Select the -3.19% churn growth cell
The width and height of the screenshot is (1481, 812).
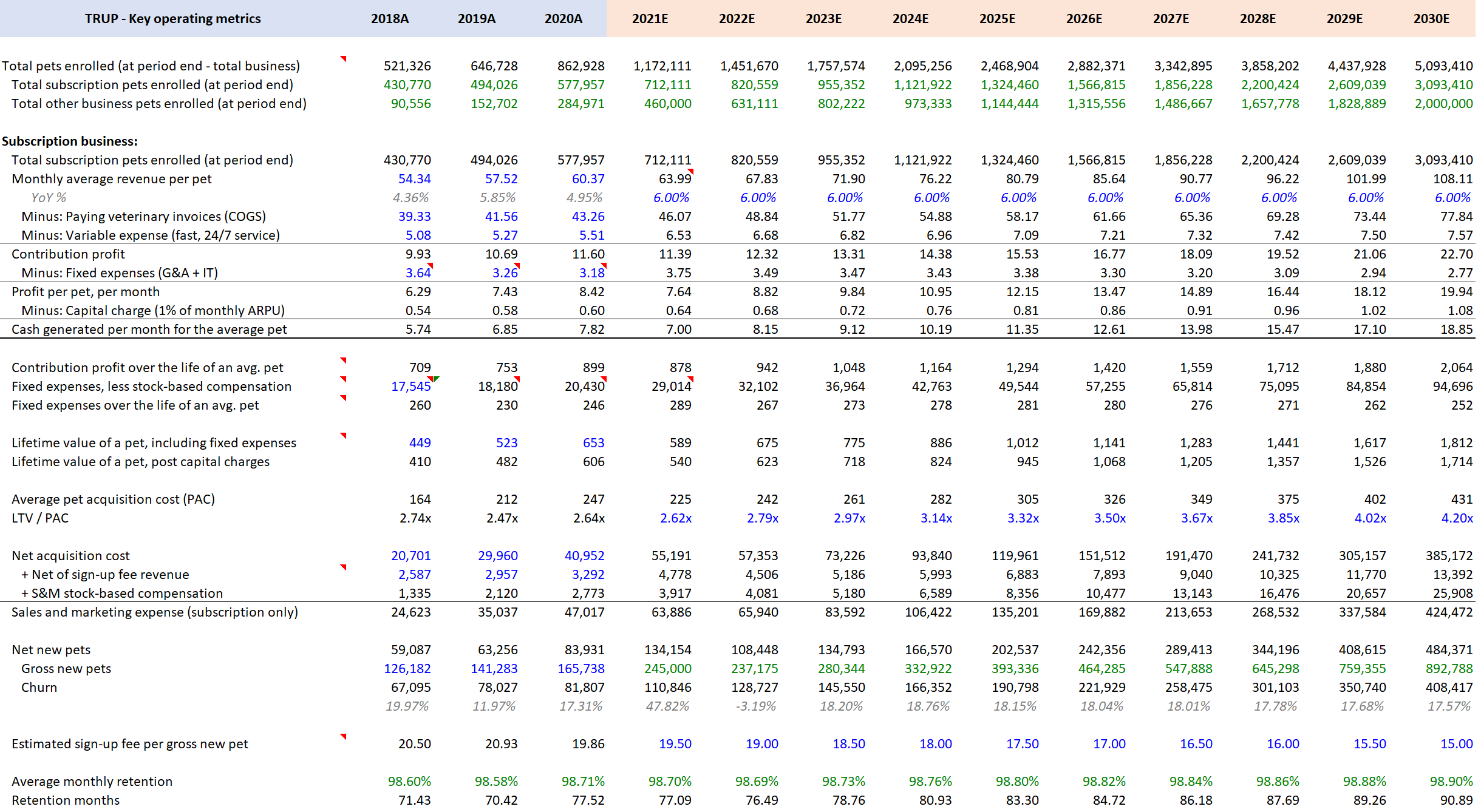755,706
